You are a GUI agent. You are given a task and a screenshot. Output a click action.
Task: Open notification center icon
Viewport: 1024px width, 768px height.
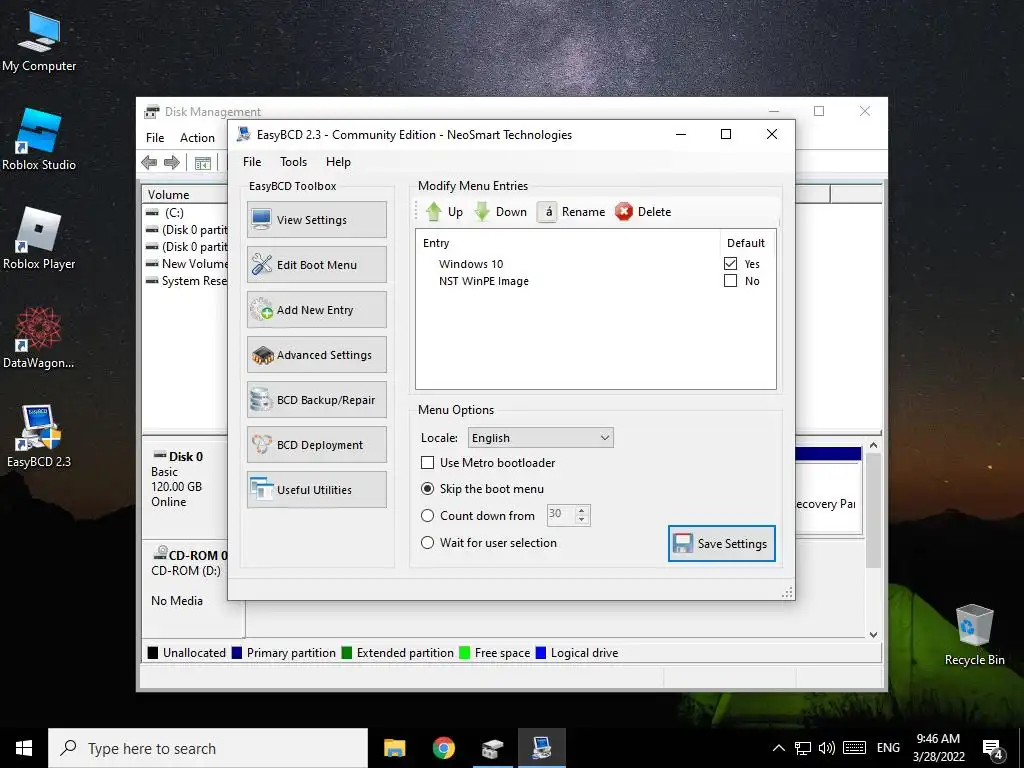993,750
